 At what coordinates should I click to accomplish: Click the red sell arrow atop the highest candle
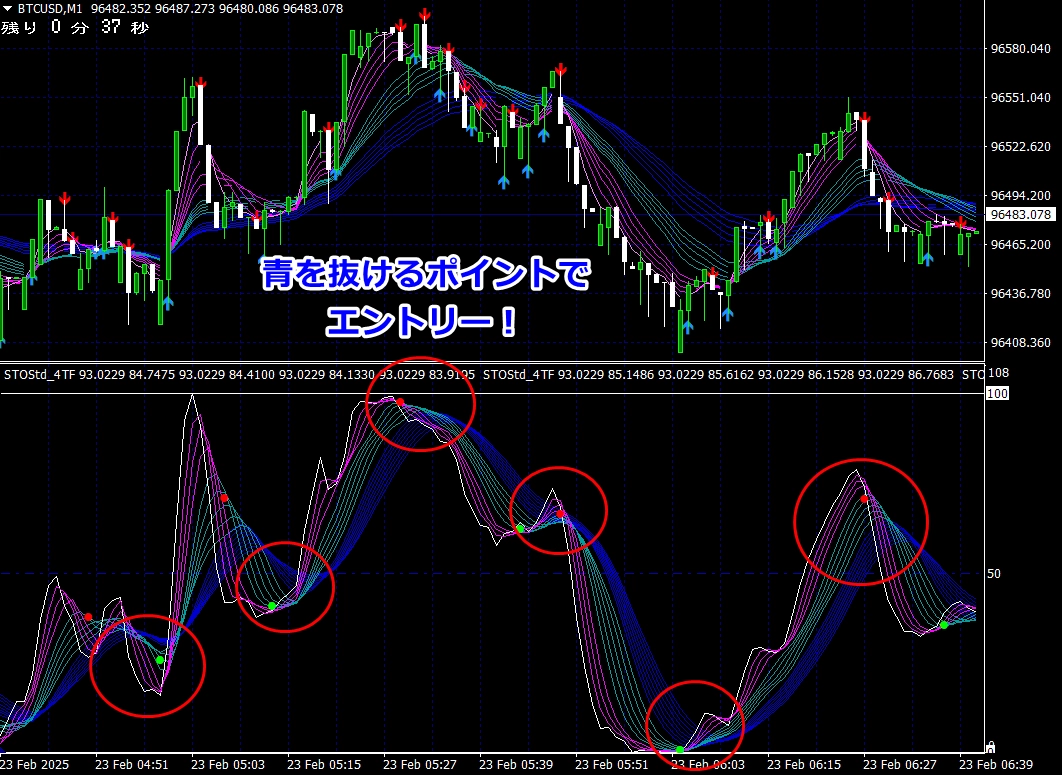tap(425, 14)
